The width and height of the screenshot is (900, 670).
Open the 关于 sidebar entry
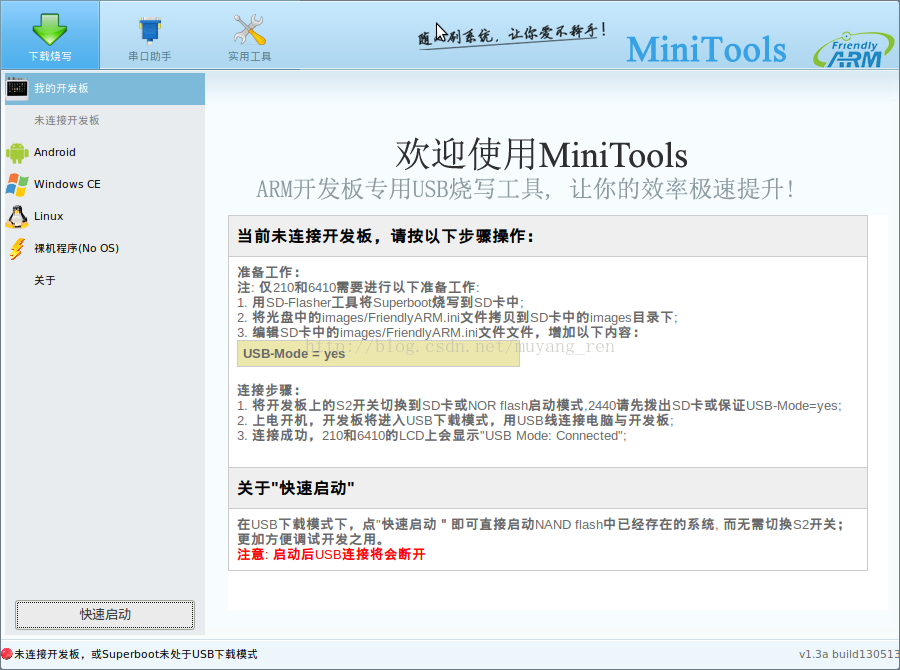105,281
